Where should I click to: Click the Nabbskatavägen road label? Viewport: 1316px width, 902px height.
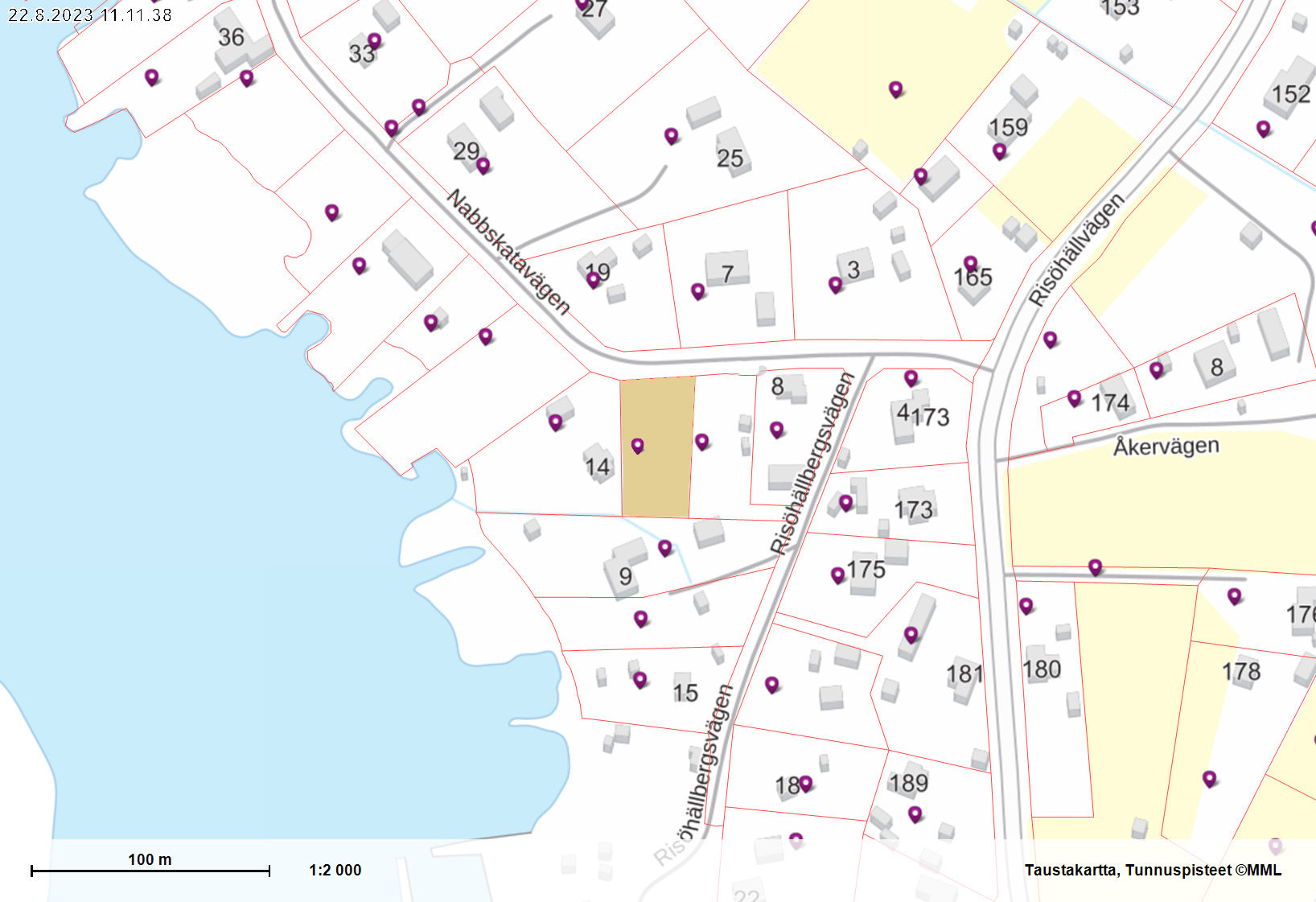point(508,252)
